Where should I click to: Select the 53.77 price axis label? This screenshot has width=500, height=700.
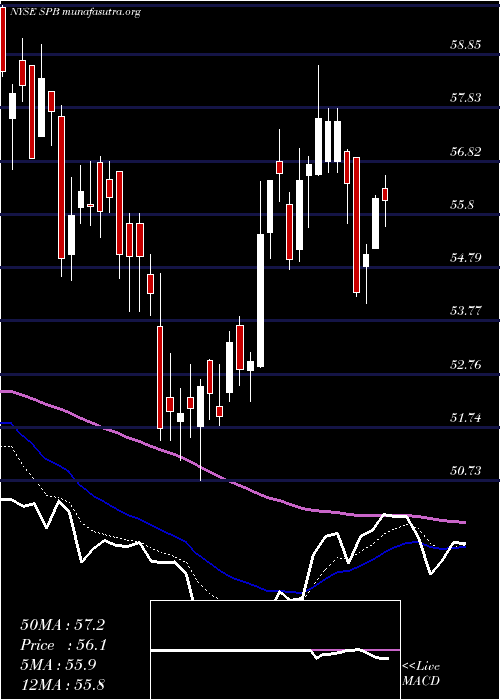[465, 311]
